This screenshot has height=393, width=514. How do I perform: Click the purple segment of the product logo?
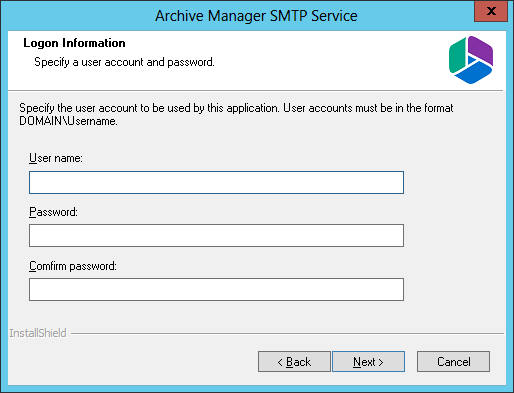(481, 50)
